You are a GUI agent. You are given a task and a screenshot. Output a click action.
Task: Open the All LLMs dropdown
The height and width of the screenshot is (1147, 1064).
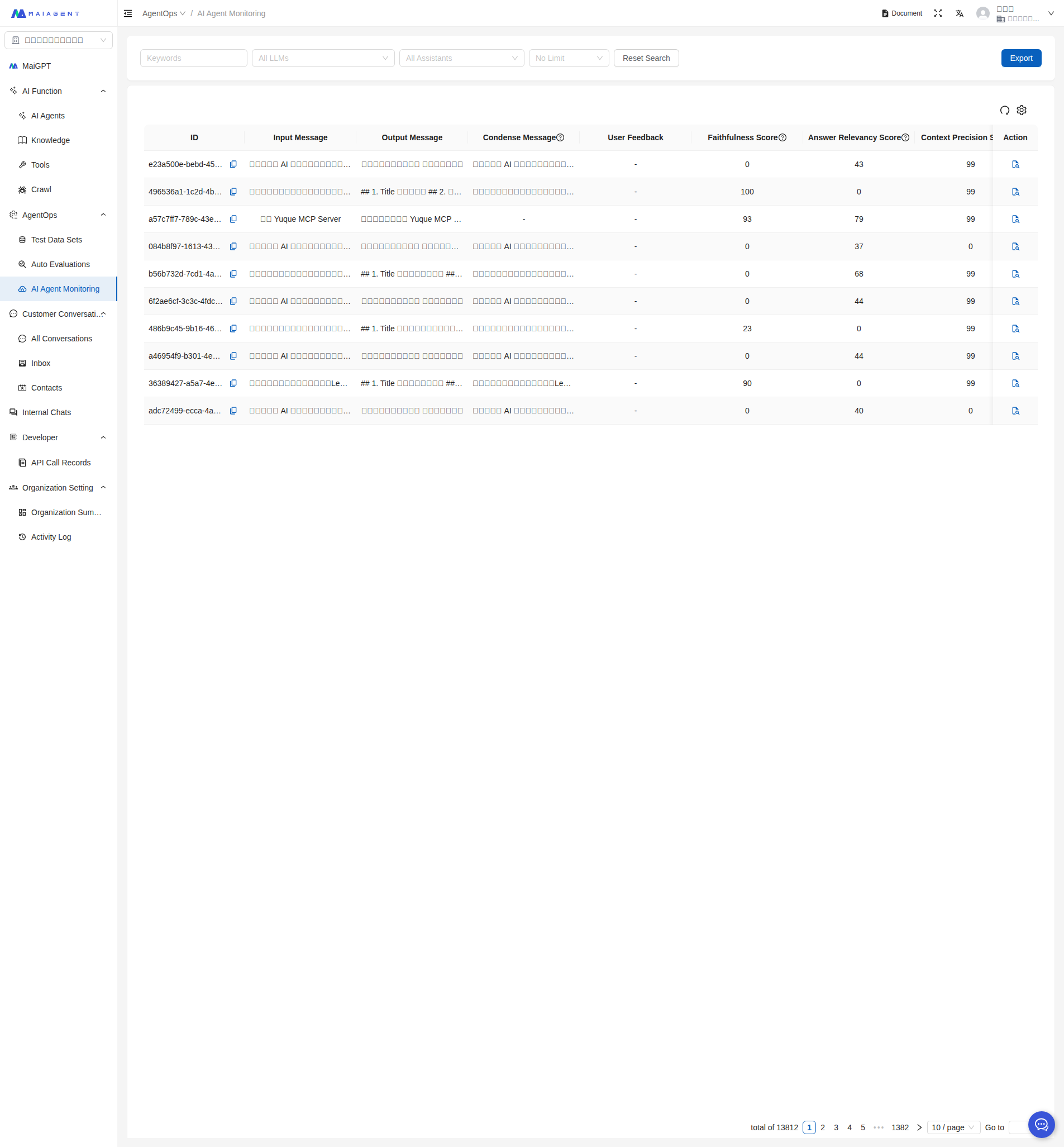(323, 58)
